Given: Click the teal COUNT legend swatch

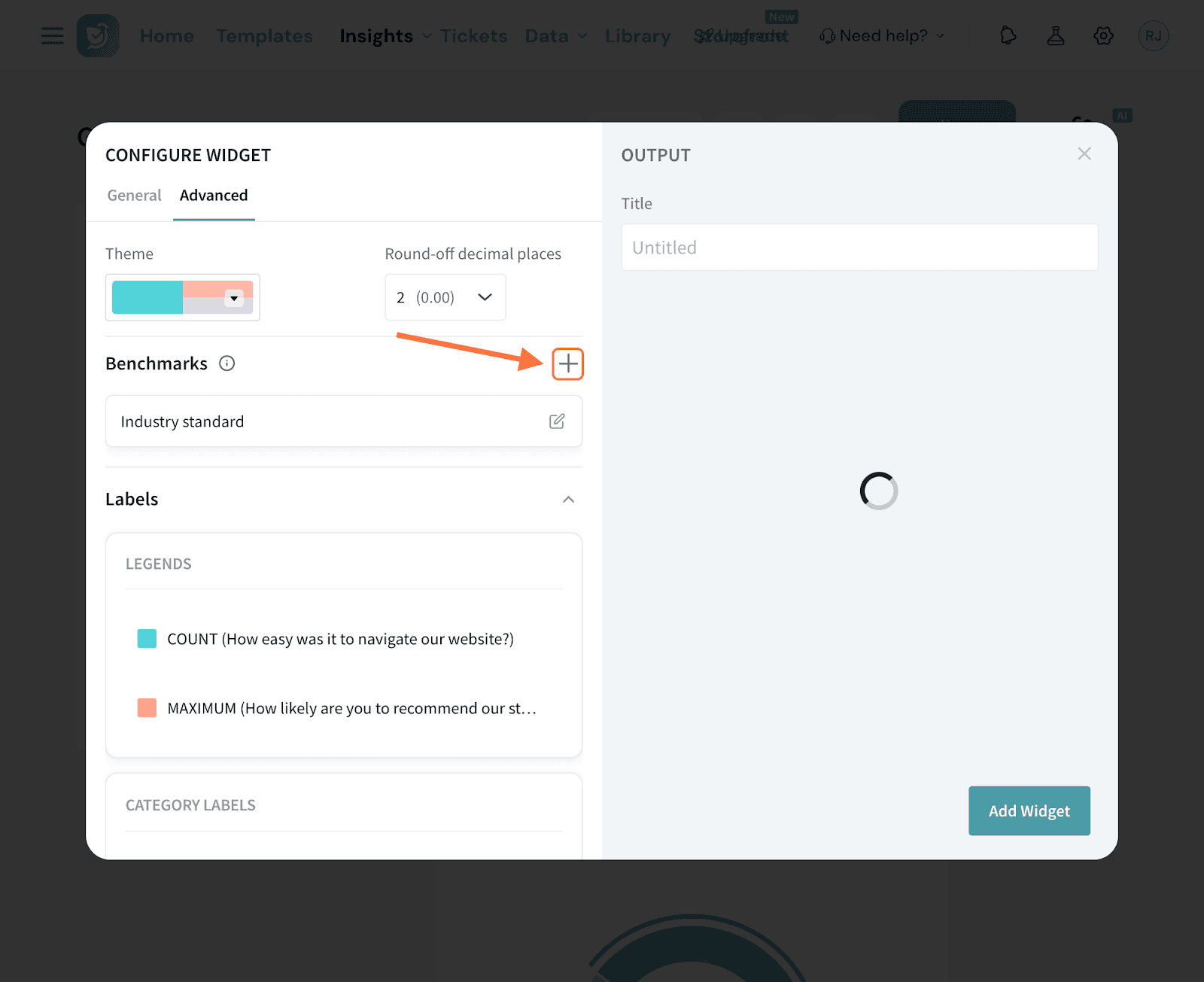Looking at the screenshot, I should pyautogui.click(x=147, y=639).
